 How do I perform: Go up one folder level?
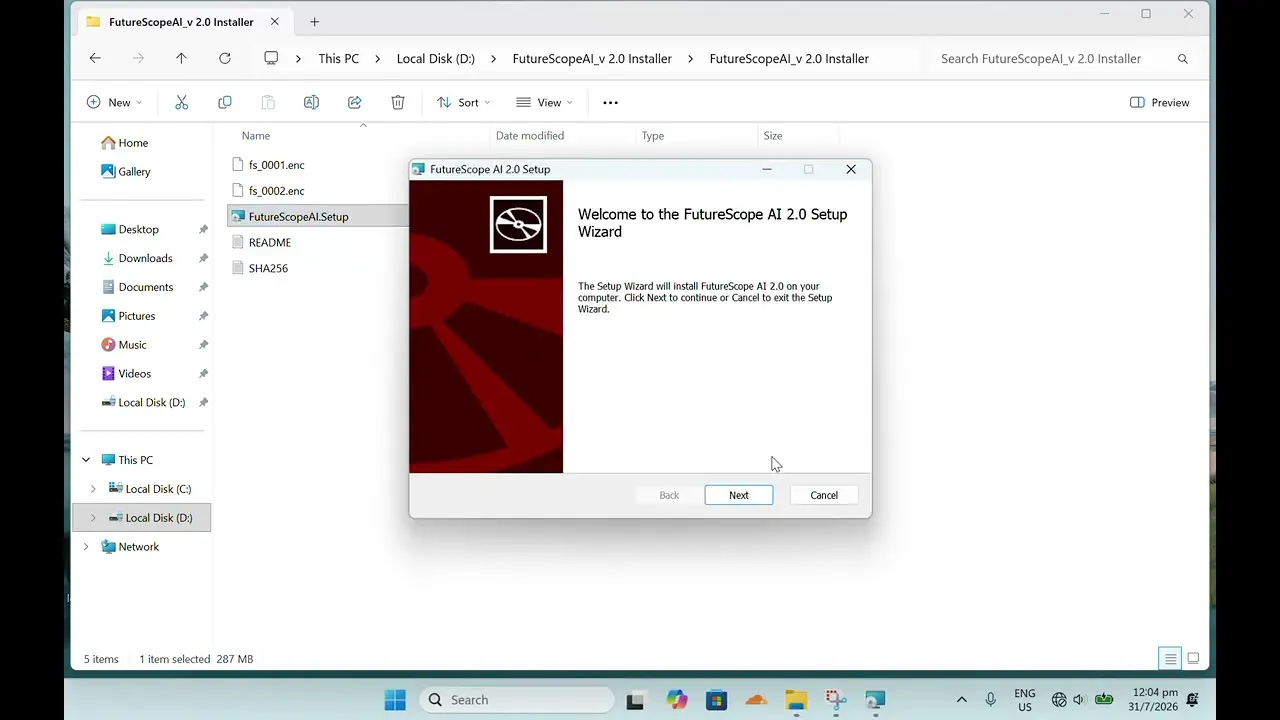pyautogui.click(x=181, y=58)
